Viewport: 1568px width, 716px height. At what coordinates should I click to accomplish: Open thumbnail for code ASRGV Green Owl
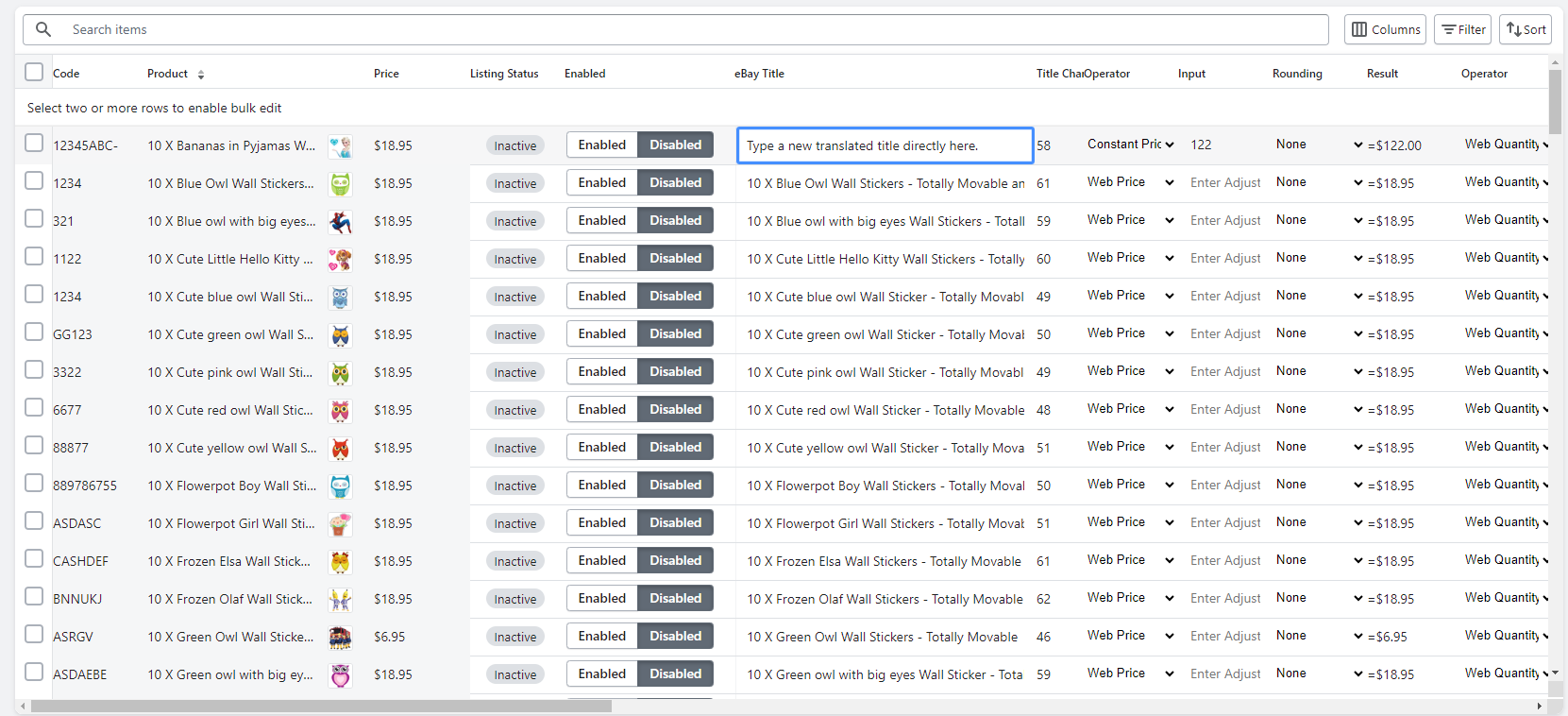[x=340, y=638]
